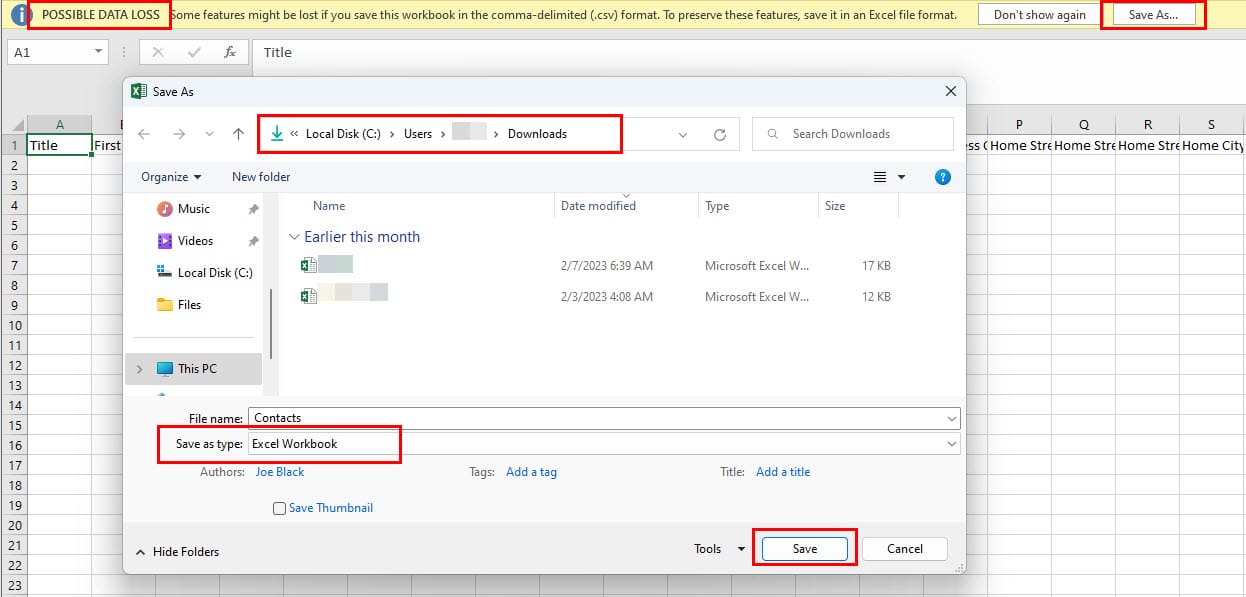Click Save As... in warning bar
Screen dimensions: 1246x597
coord(1153,15)
